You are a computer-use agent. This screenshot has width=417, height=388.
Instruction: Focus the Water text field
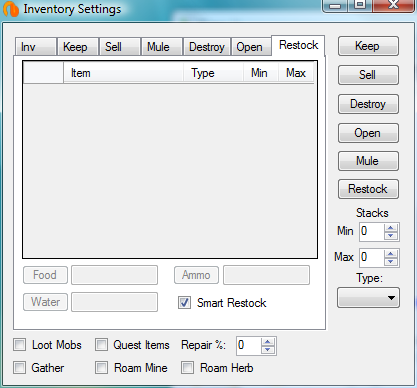point(114,302)
